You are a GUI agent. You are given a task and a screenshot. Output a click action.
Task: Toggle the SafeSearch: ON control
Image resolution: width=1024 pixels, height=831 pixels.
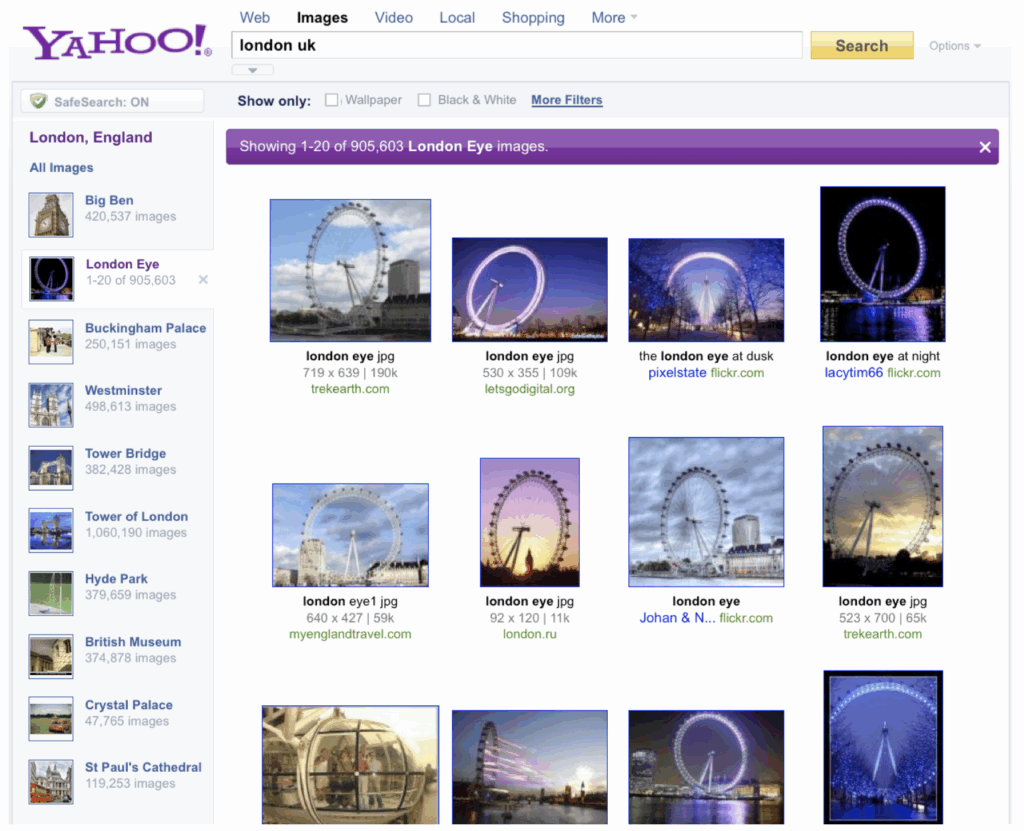pos(112,102)
